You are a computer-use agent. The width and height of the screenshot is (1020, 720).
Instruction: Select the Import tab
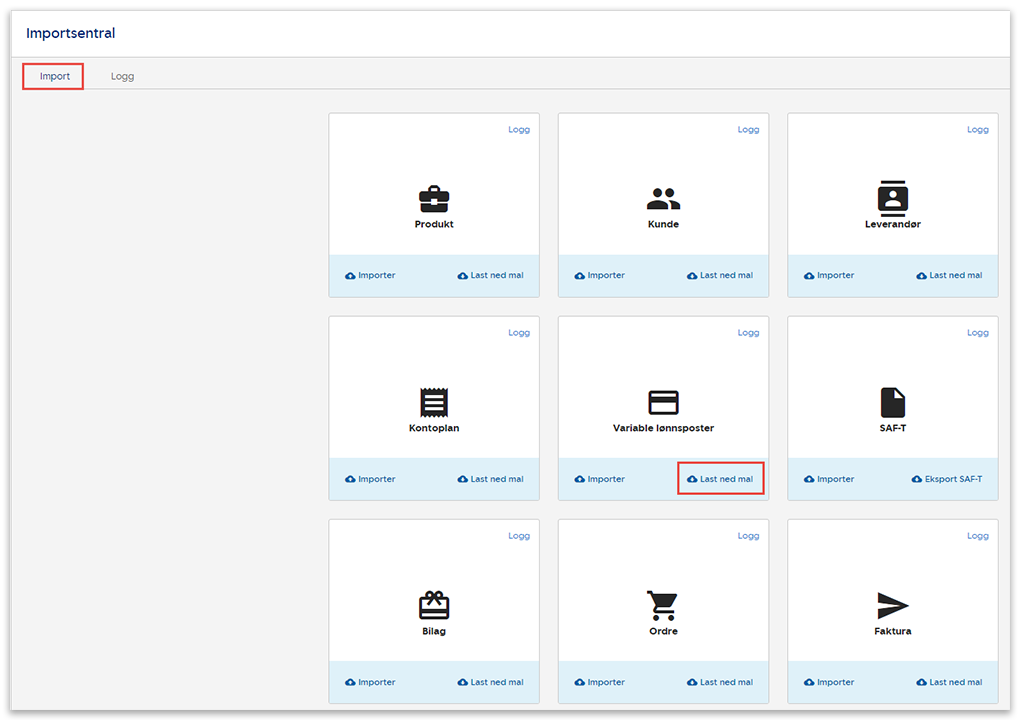(54, 76)
